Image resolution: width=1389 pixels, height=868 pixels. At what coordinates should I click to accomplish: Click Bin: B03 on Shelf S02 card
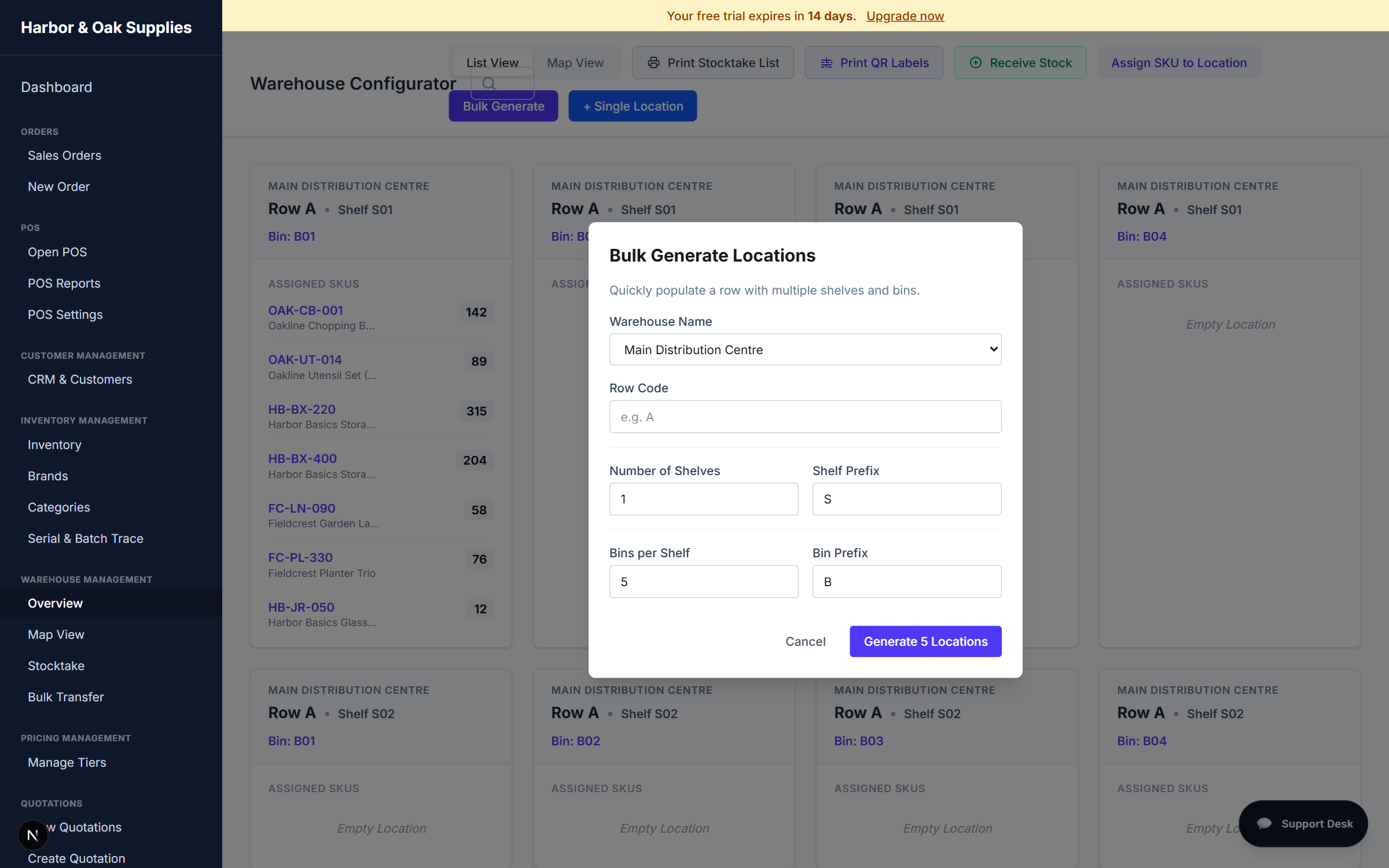coord(858,741)
